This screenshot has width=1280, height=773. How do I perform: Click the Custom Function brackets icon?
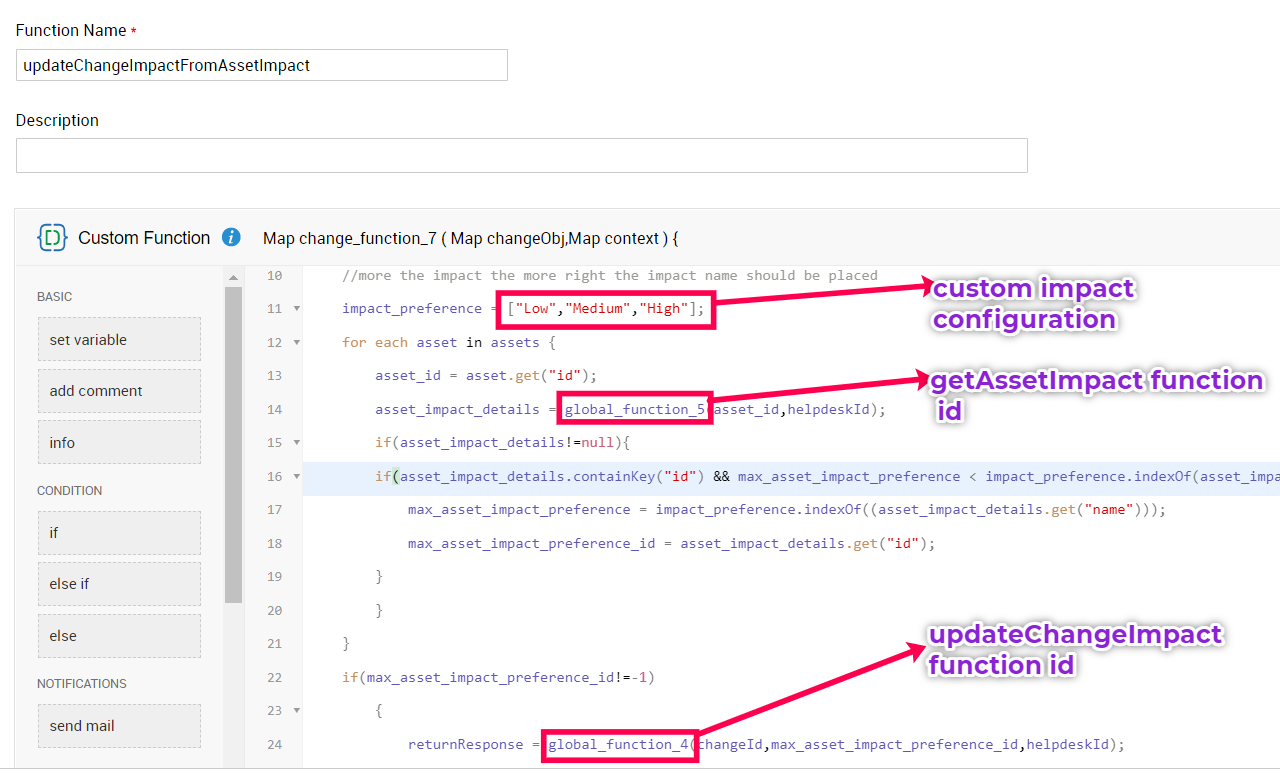(52, 237)
